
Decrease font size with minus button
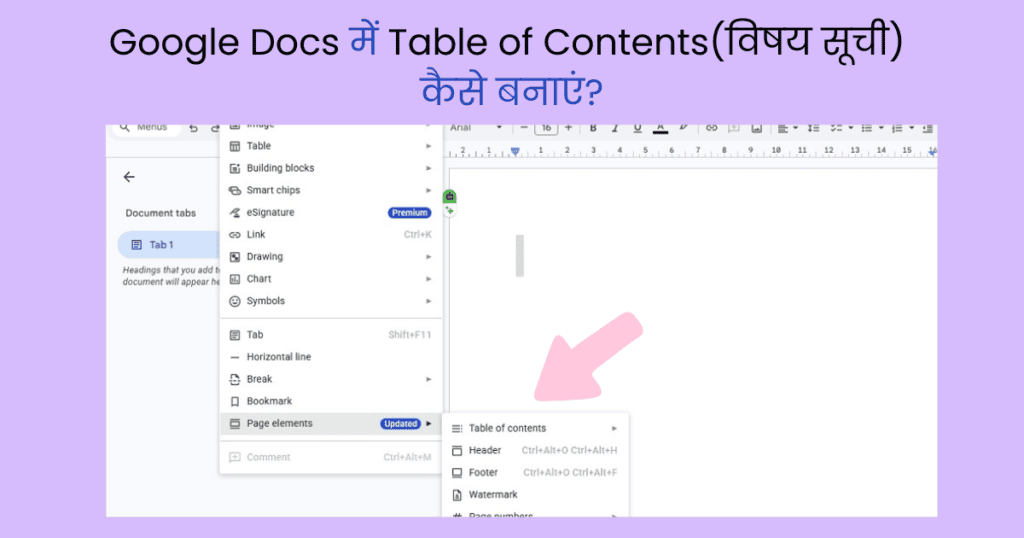[x=524, y=129]
